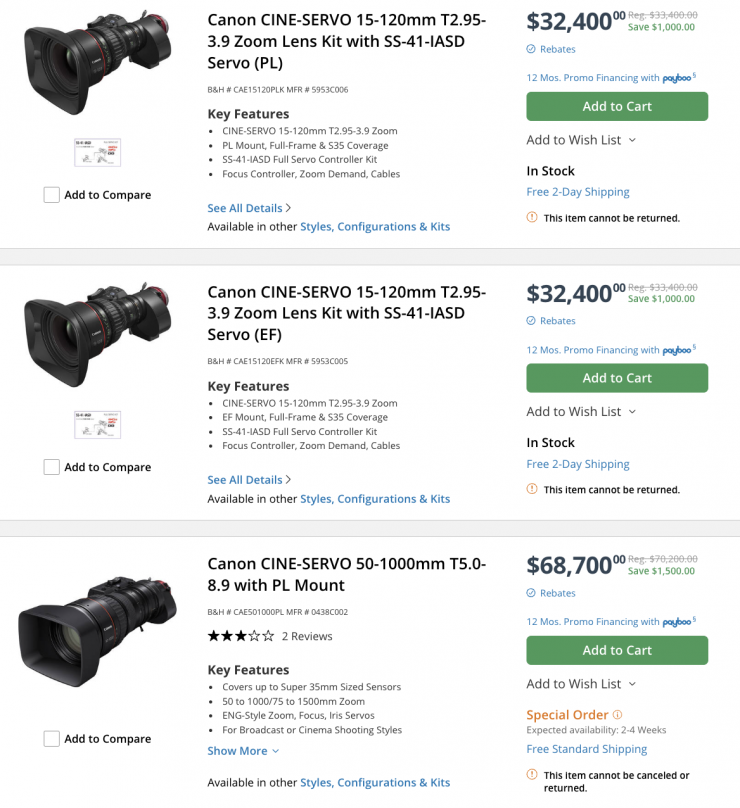740x808 pixels.
Task: Click Rebates badge icon for PL lens kit
Action: pos(531,49)
